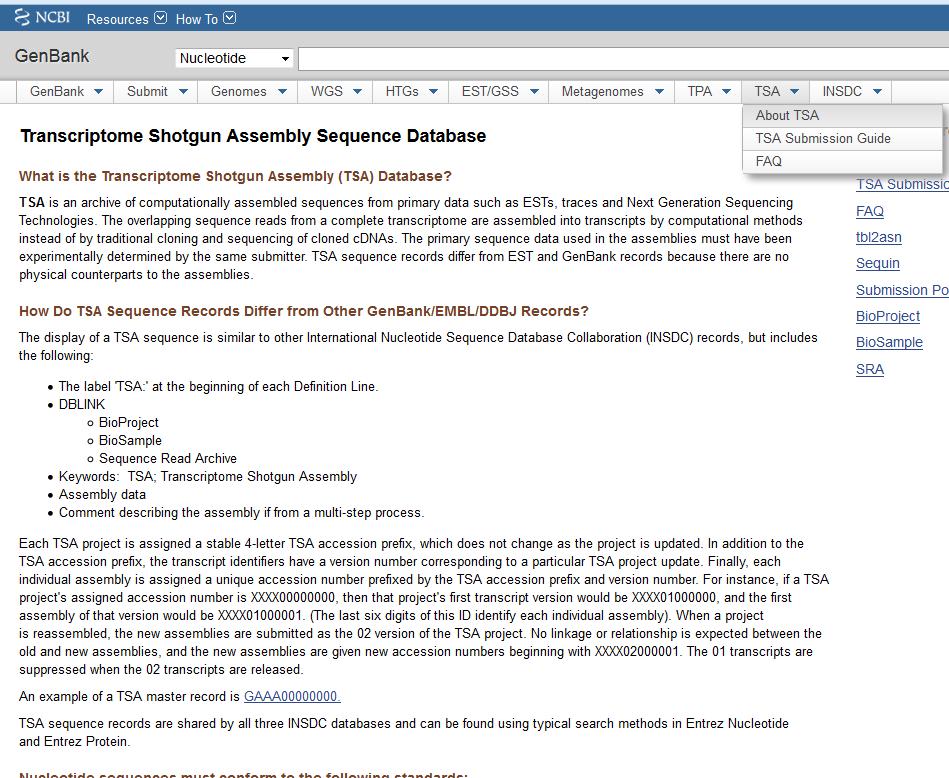Viewport: 949px width, 778px height.
Task: Click the Metagenomes menu arrow icon
Action: click(660, 92)
